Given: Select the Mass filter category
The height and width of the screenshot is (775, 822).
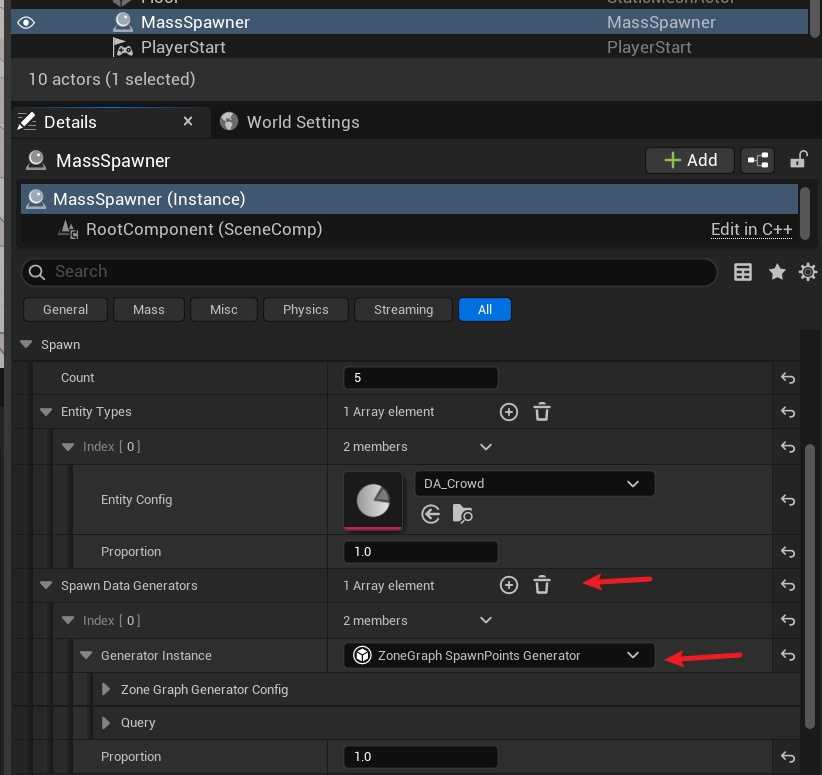Looking at the screenshot, I should pos(148,310).
